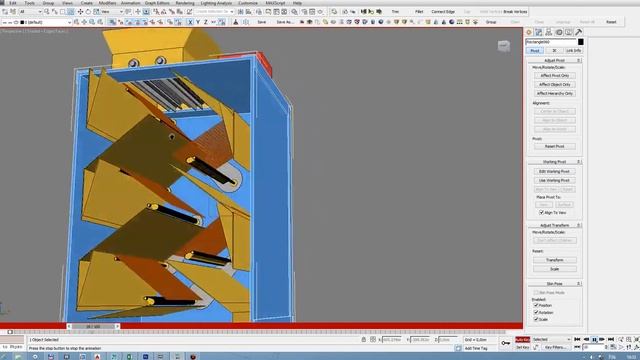Click the Y axis constraint button
Image resolution: width=640 pixels, height=360 pixels.
198,22
